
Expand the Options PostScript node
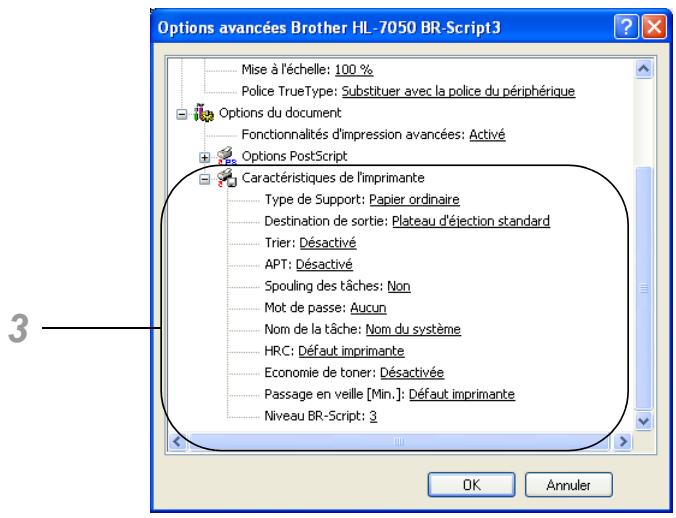(x=205, y=157)
